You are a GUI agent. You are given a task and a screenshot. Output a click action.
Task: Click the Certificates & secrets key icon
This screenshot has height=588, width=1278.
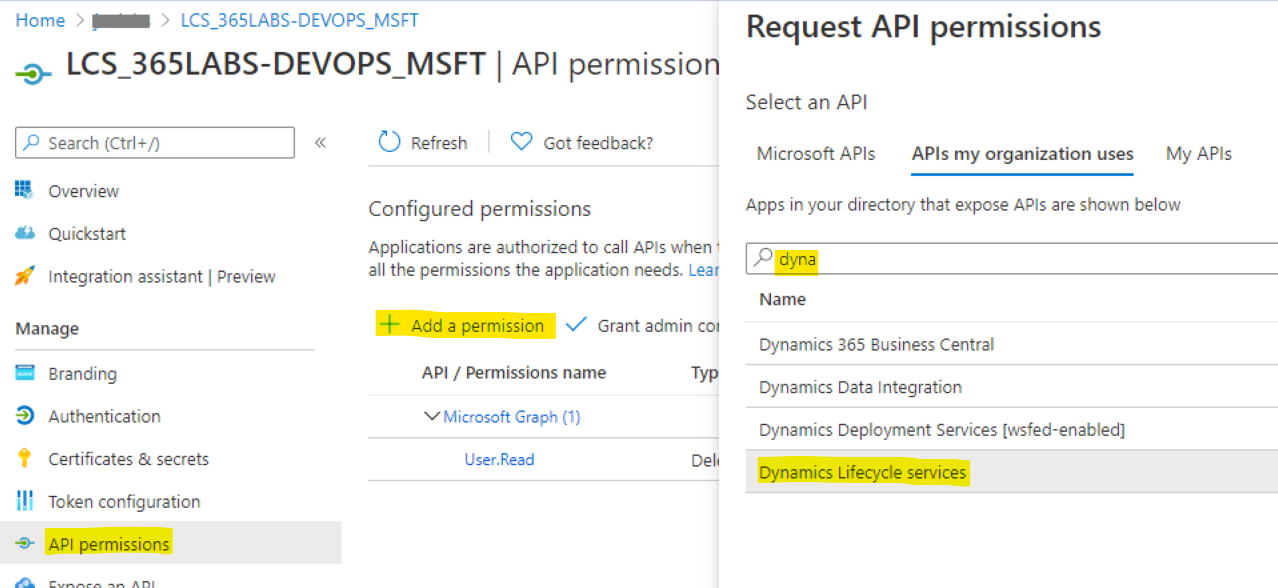pos(25,458)
